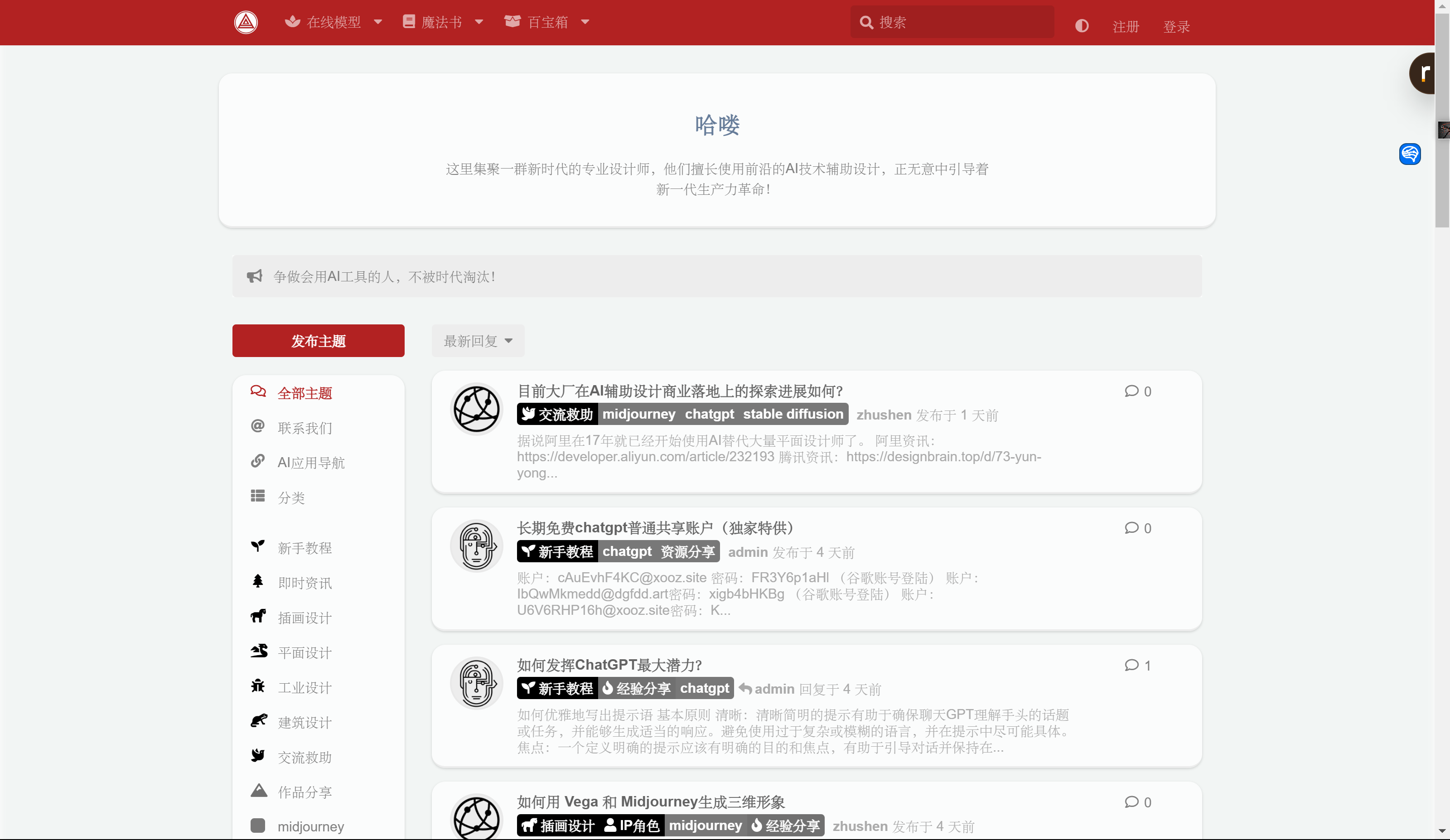Click admin avatar on chatgpt共享账户 post

click(x=476, y=546)
